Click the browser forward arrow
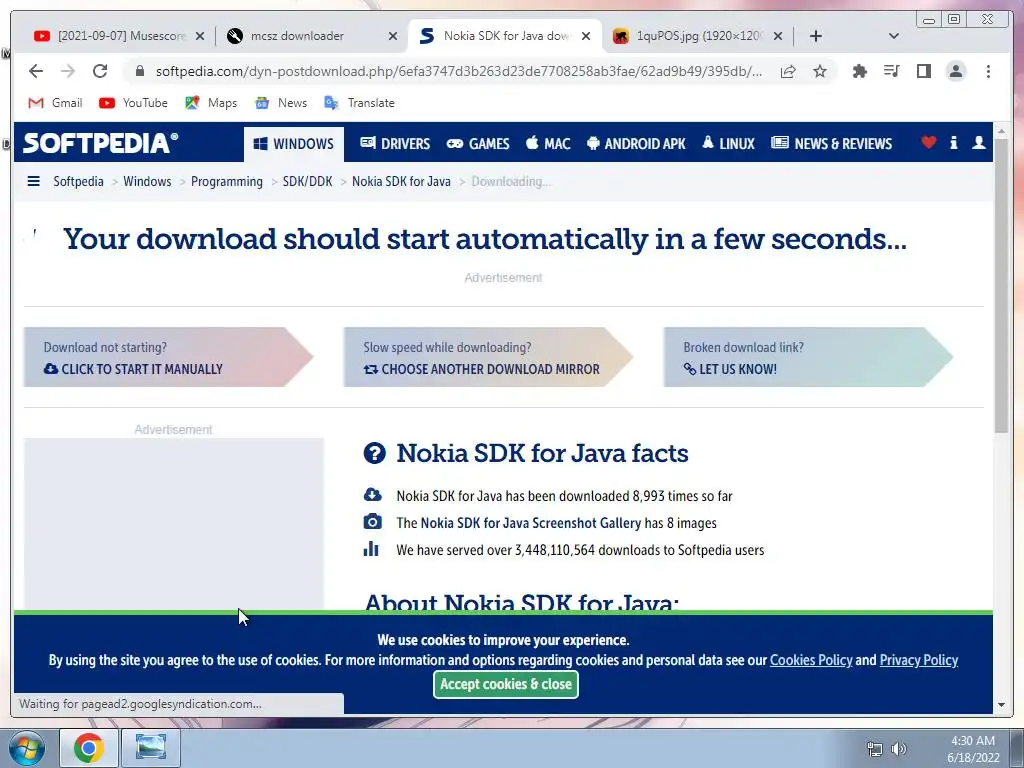 68,71
